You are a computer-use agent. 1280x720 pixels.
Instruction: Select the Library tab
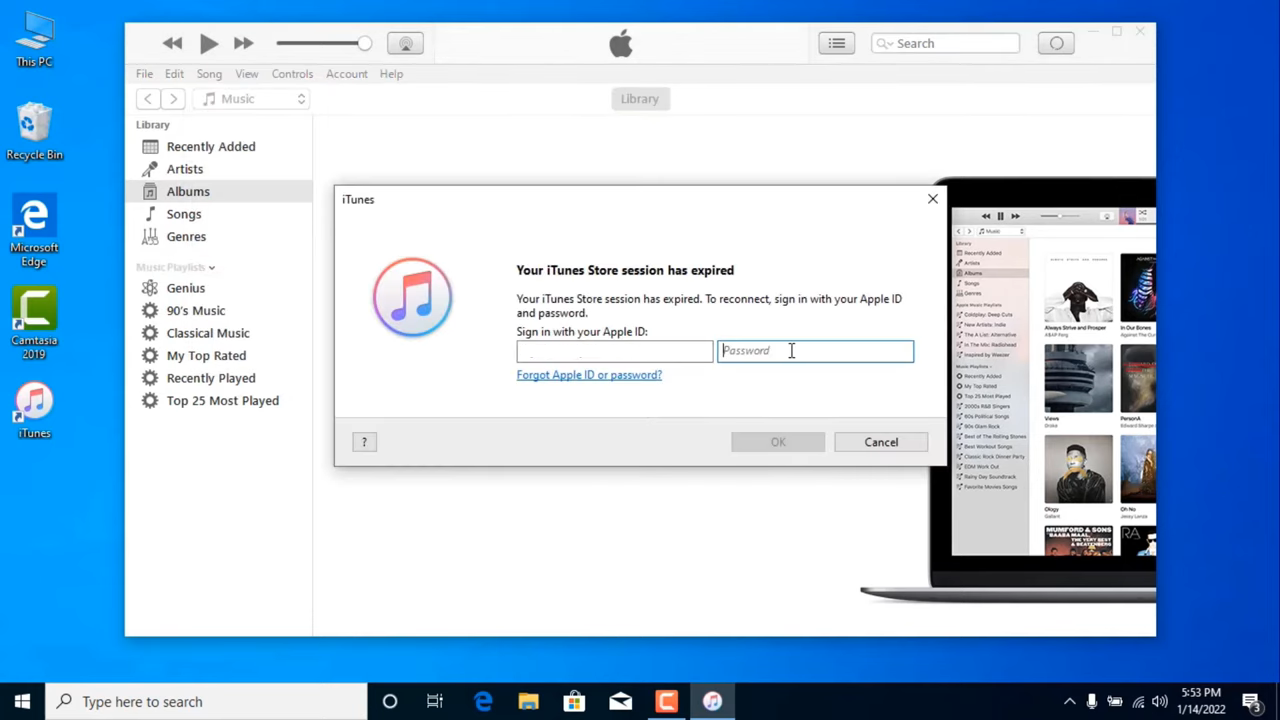tap(639, 98)
